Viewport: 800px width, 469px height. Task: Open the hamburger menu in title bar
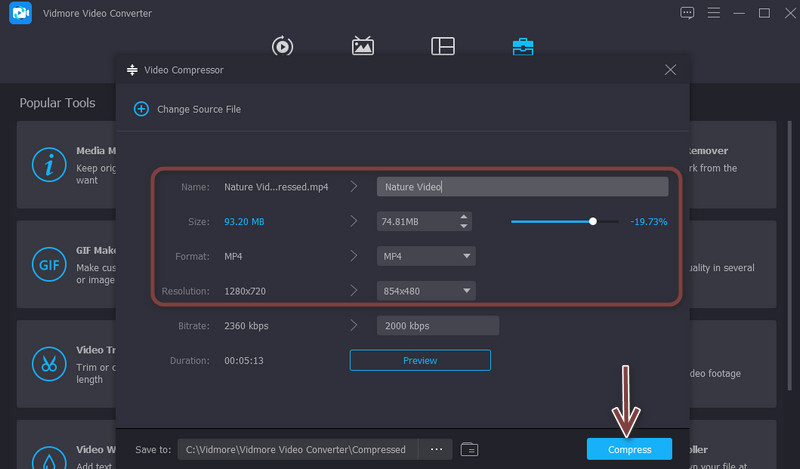713,13
